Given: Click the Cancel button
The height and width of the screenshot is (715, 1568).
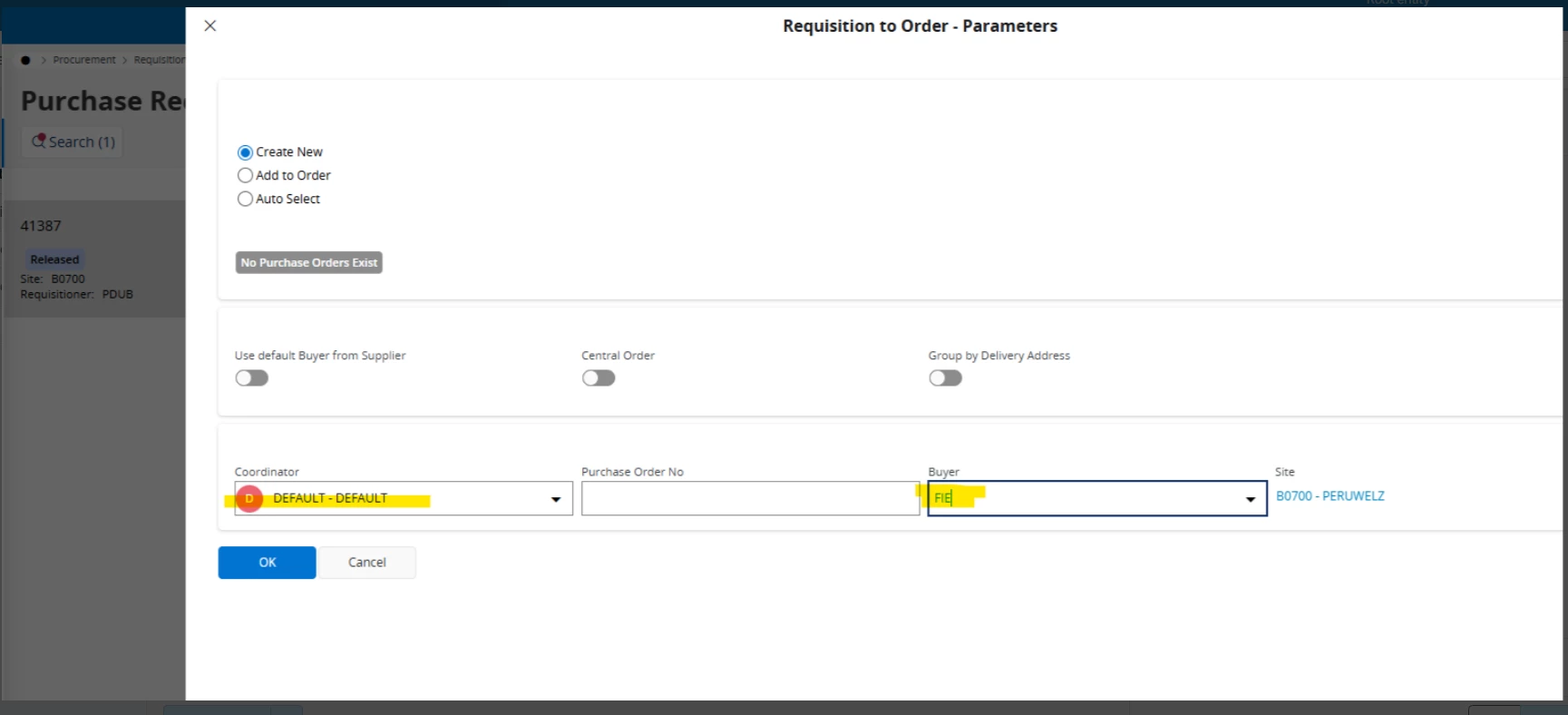Looking at the screenshot, I should tap(367, 563).
